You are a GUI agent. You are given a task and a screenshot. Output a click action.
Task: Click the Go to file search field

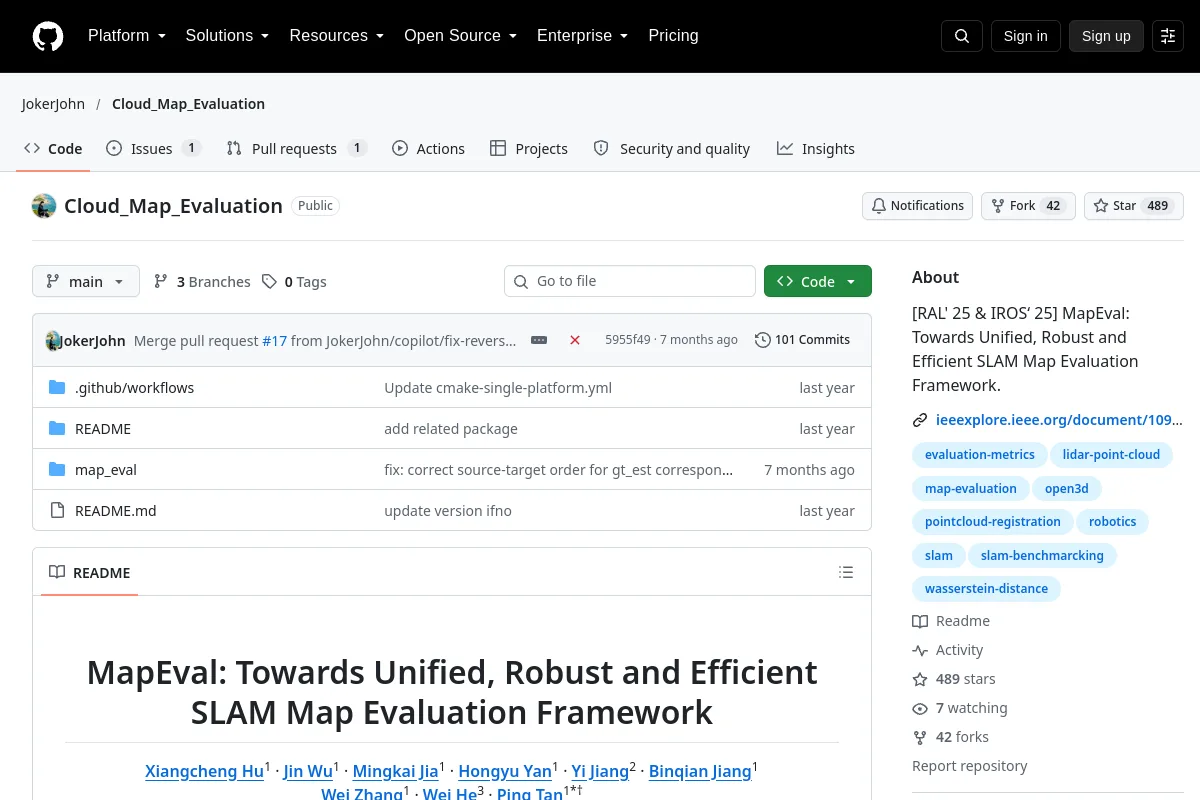click(630, 282)
